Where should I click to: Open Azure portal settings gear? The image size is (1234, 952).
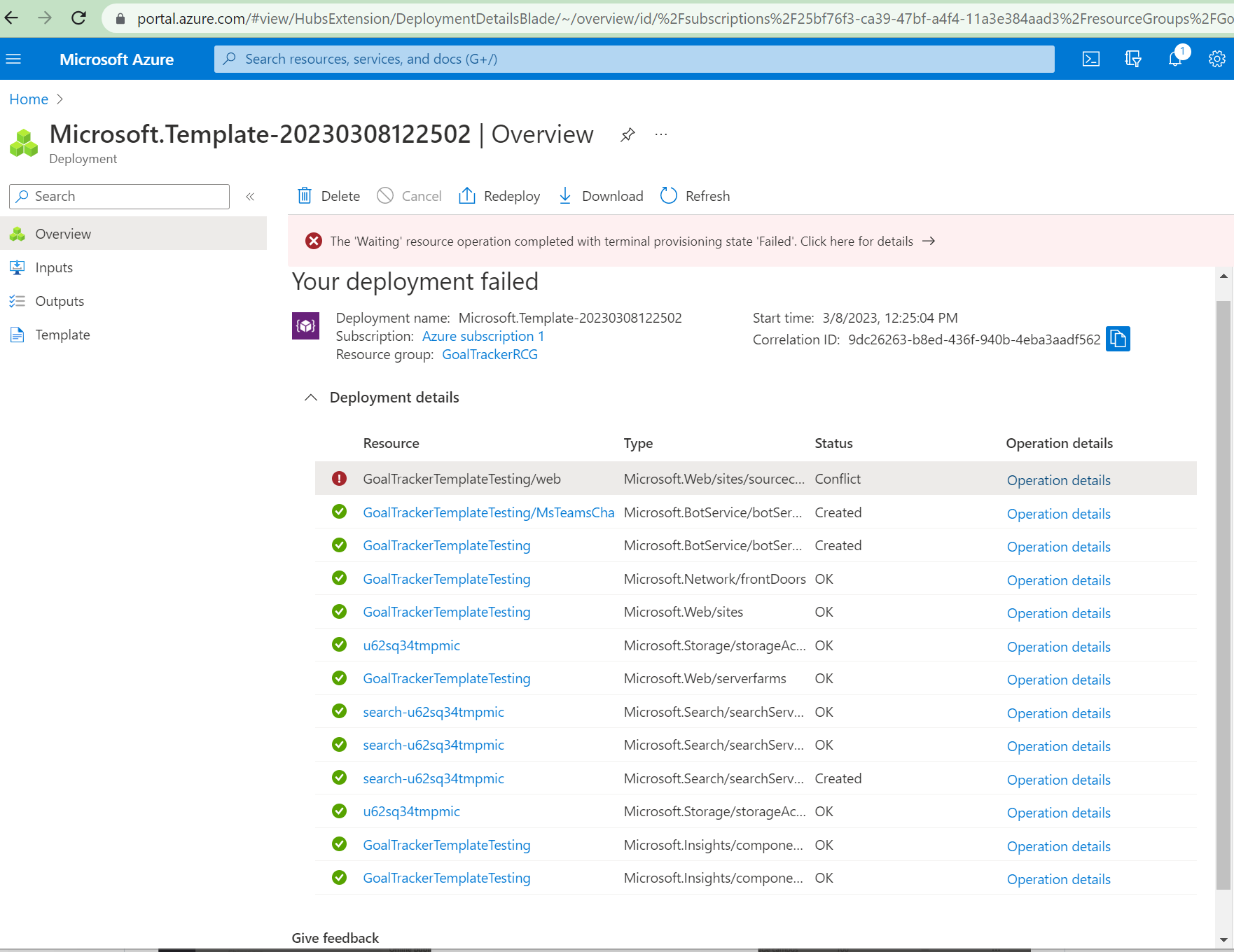[1216, 59]
